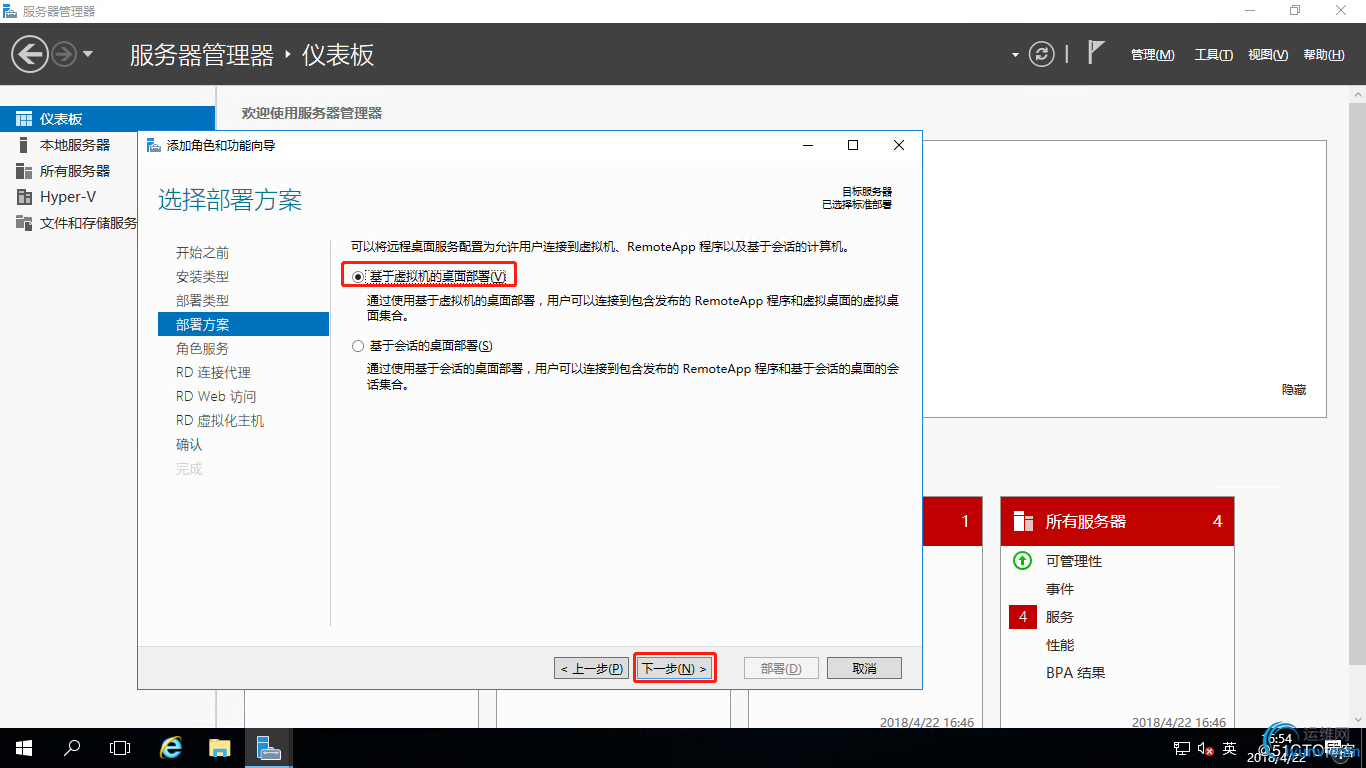Open the Windows Start menu
Image resolution: width=1366 pixels, height=768 pixels.
tap(23, 748)
